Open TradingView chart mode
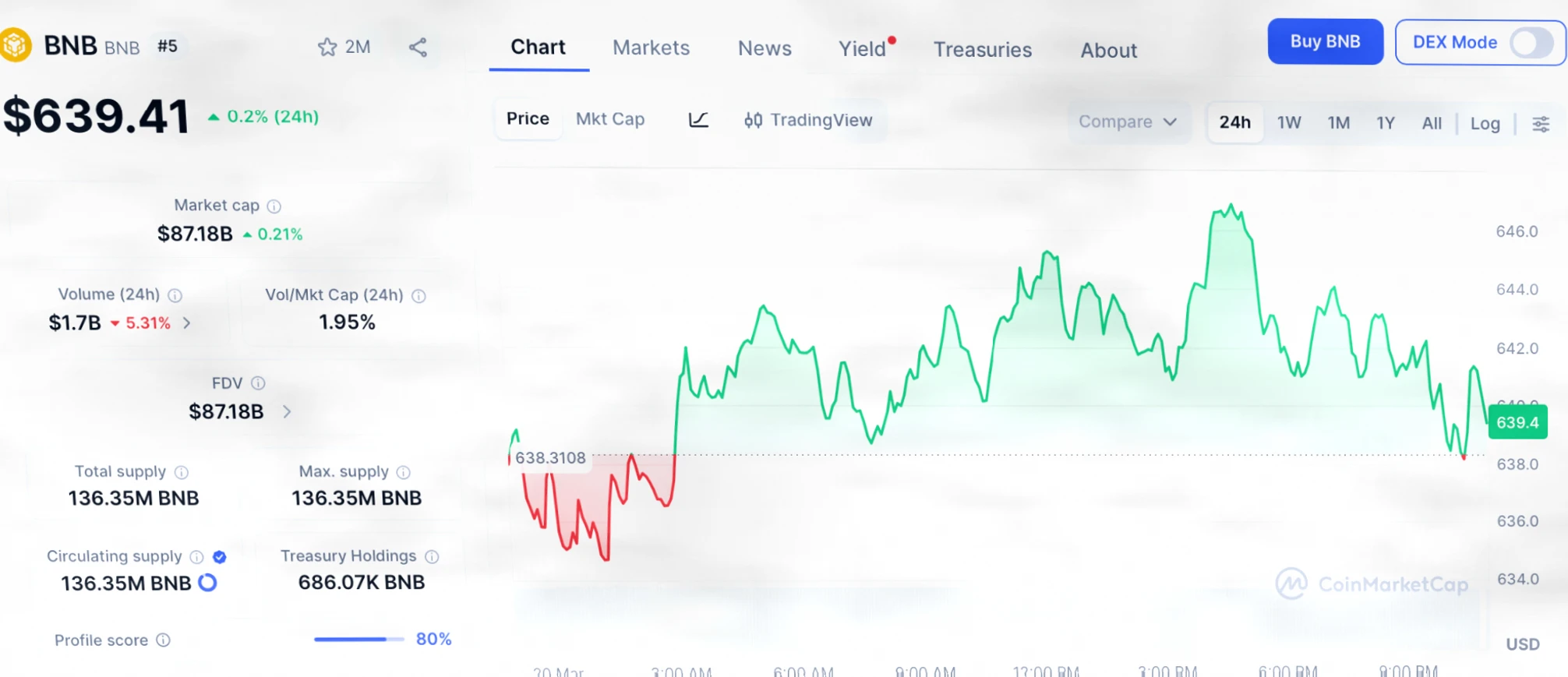 [x=808, y=120]
